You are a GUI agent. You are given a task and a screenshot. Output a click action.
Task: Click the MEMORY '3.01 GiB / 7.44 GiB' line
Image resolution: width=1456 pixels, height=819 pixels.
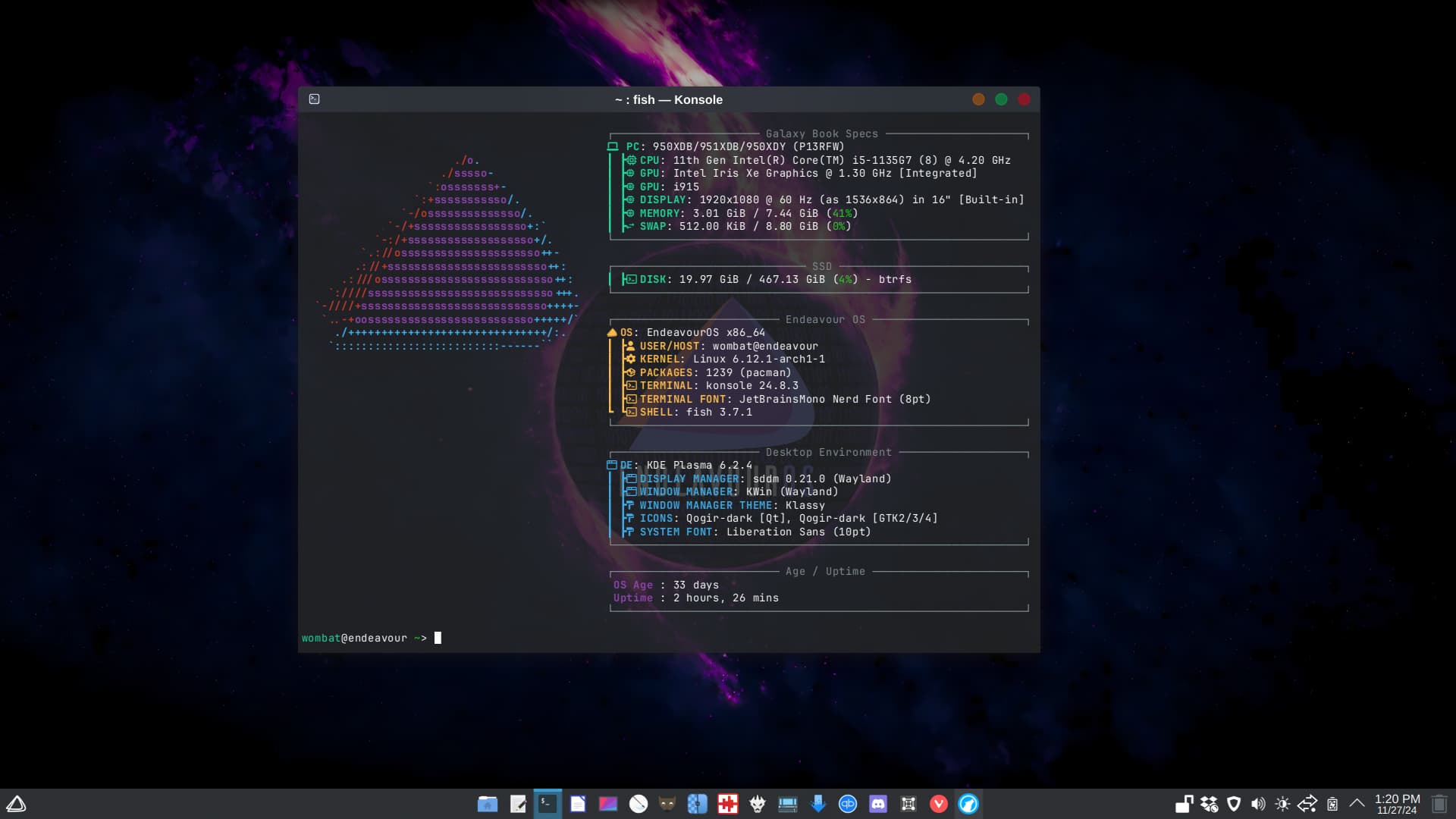pyautogui.click(x=741, y=213)
